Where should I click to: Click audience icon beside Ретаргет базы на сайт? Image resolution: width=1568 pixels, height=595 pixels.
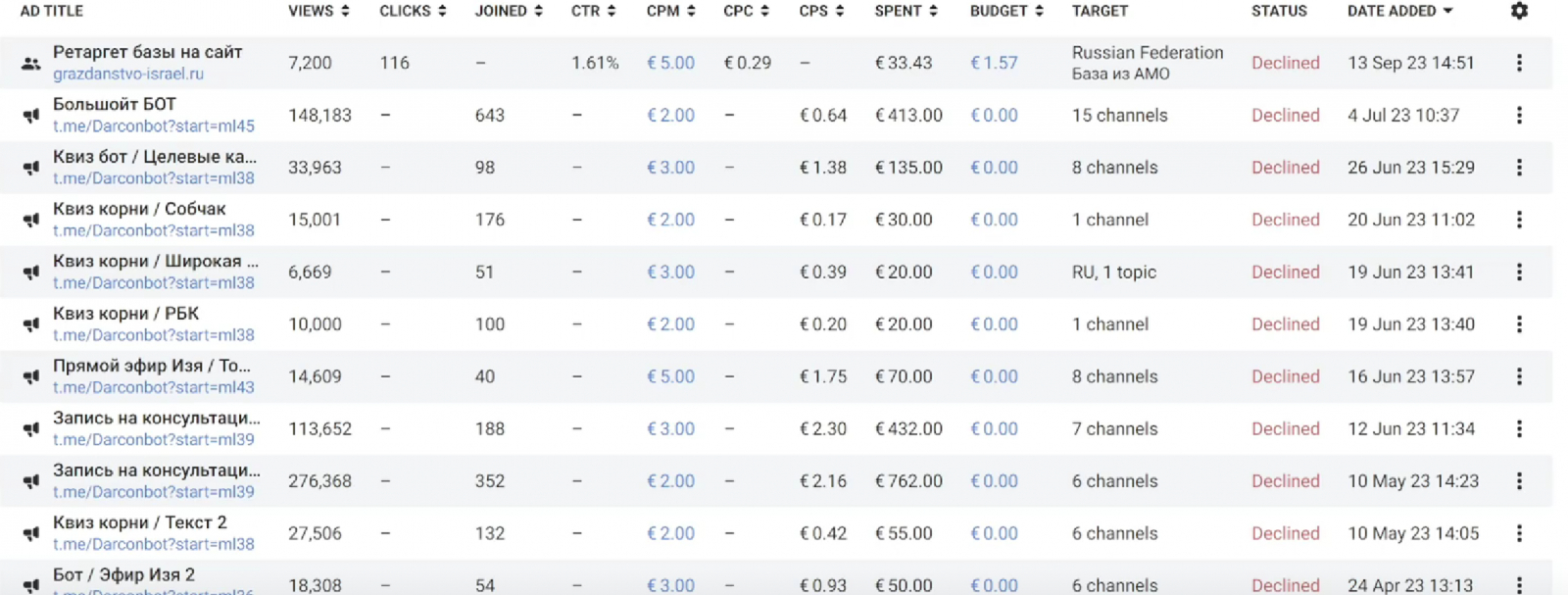[x=31, y=64]
